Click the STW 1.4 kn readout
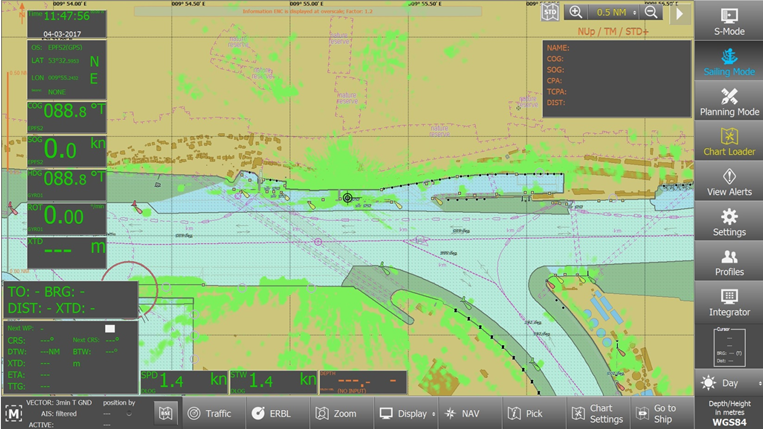This screenshot has height=429, width=763. tap(273, 382)
